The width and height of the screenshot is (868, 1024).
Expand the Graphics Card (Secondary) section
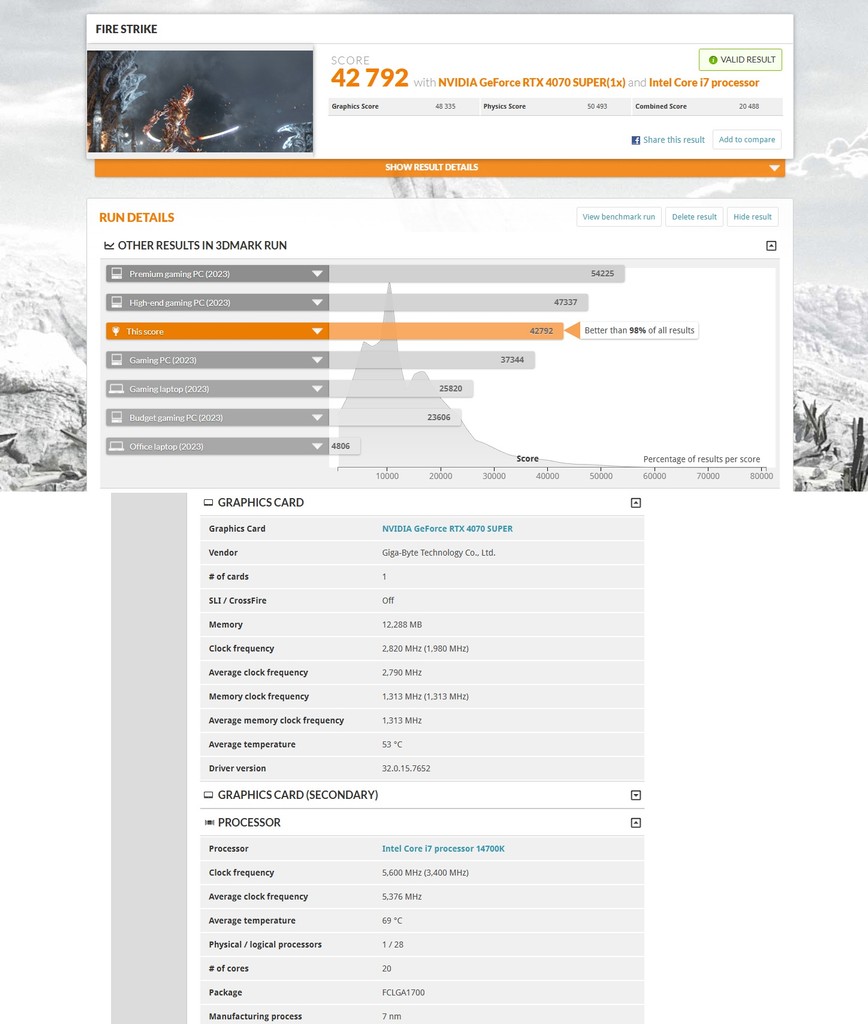635,795
